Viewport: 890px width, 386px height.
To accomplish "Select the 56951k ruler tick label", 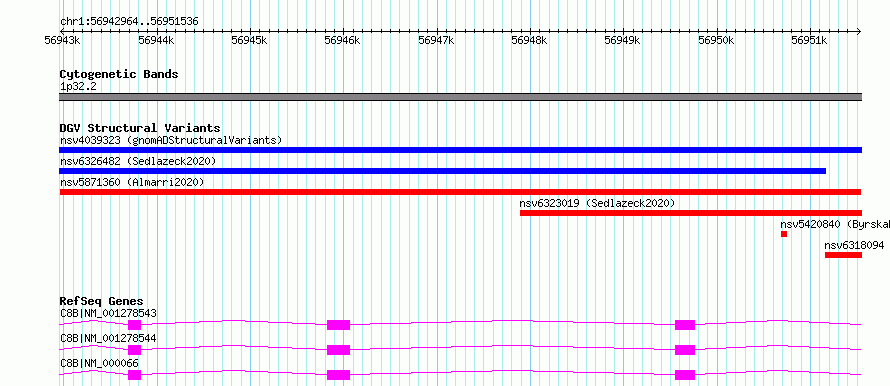I will [x=809, y=40].
